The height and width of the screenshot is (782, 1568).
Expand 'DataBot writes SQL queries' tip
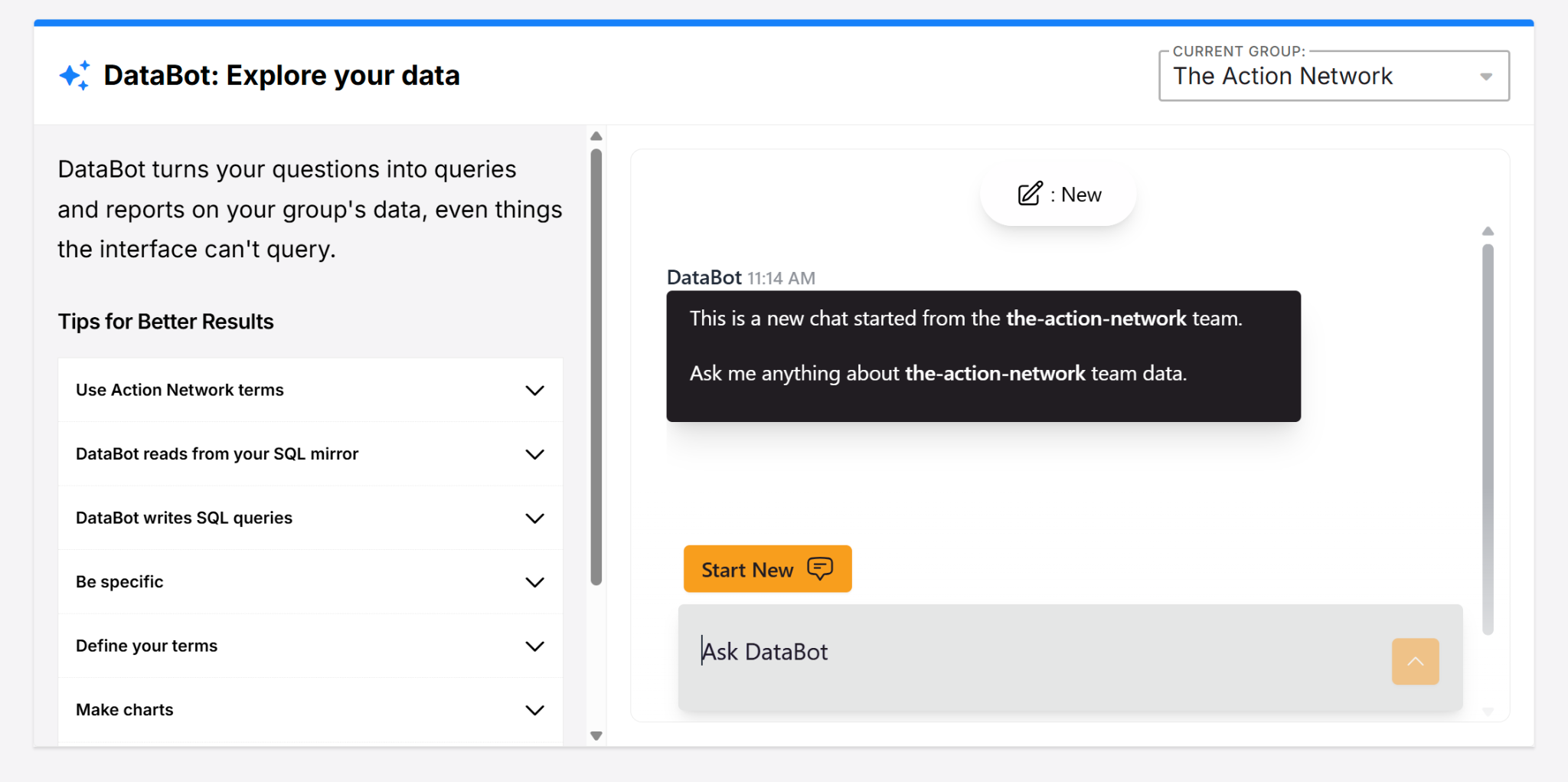coord(310,518)
